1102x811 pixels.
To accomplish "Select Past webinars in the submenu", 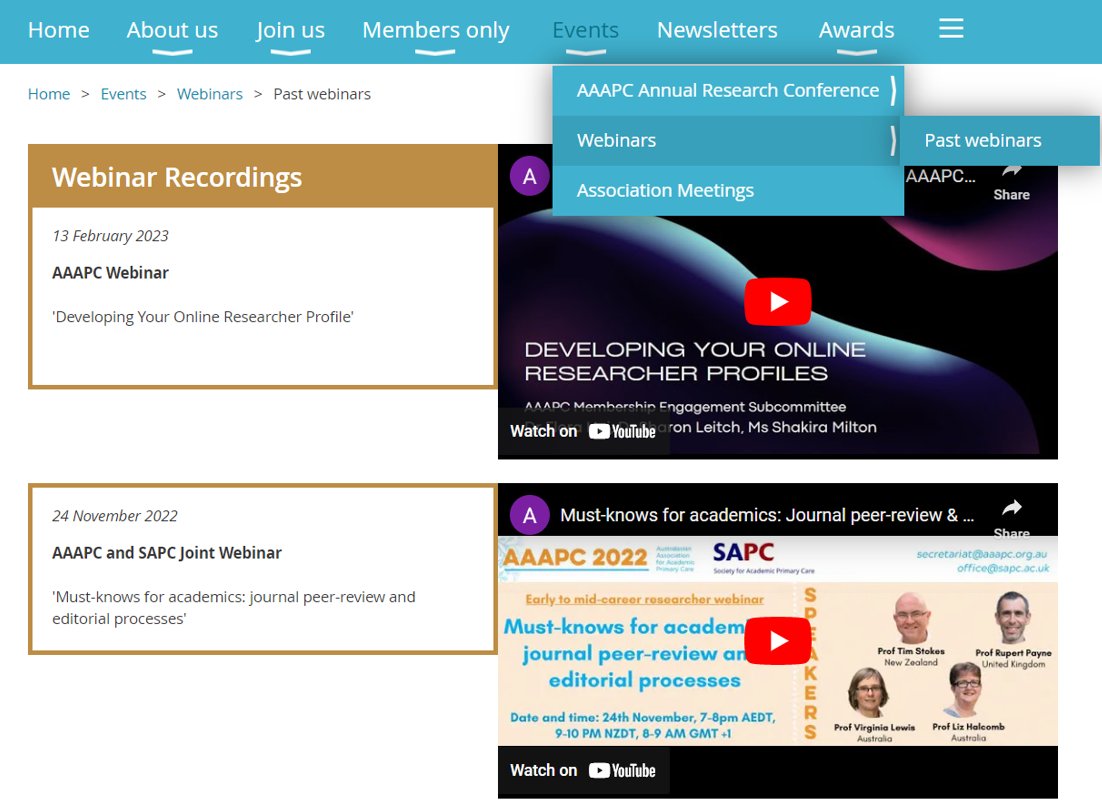I will tap(983, 140).
